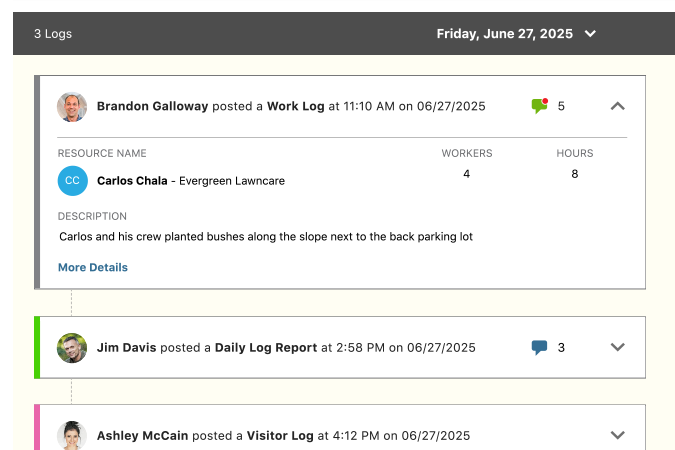Expand Ashley McCain's Visitor Log entry
The width and height of the screenshot is (675, 450).
(617, 435)
